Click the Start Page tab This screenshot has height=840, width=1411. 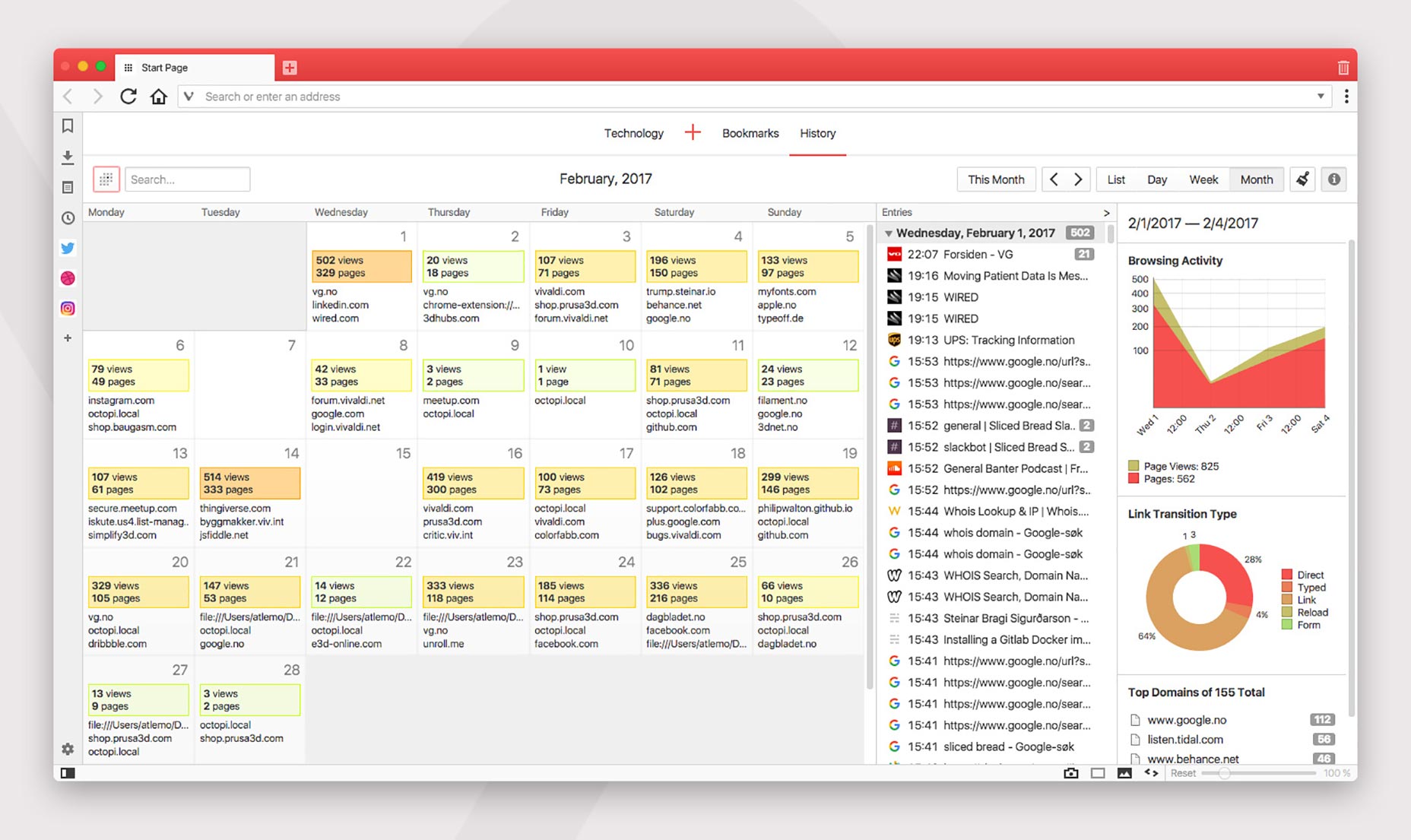click(x=195, y=68)
